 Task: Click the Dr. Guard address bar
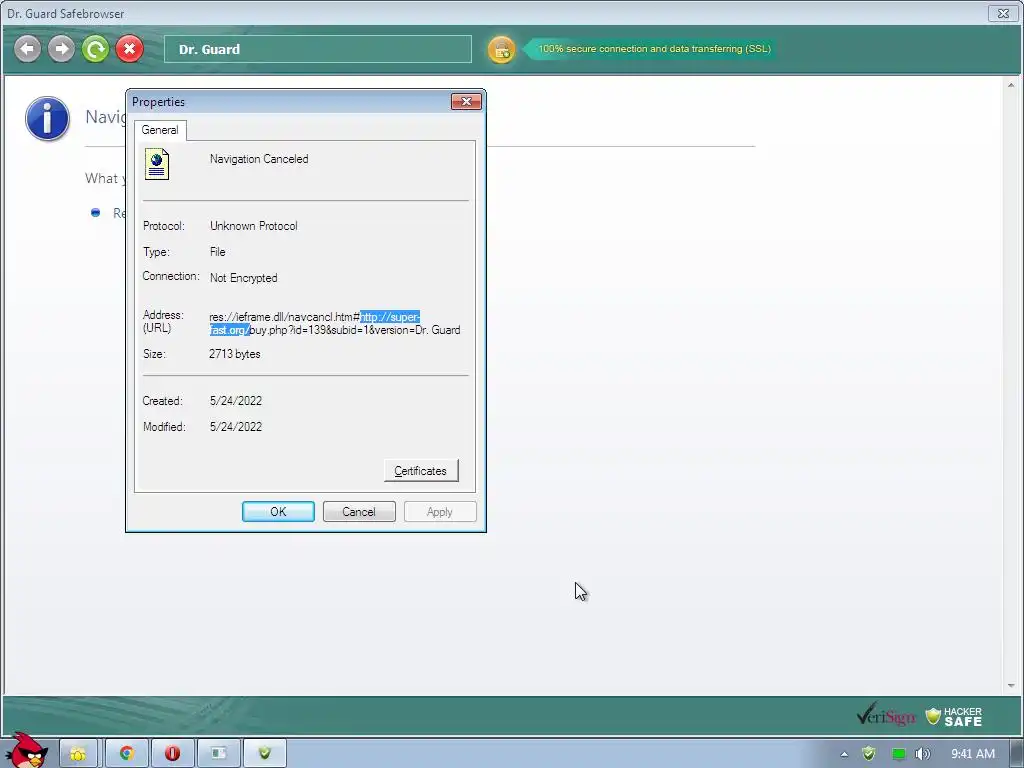pyautogui.click(x=317, y=49)
